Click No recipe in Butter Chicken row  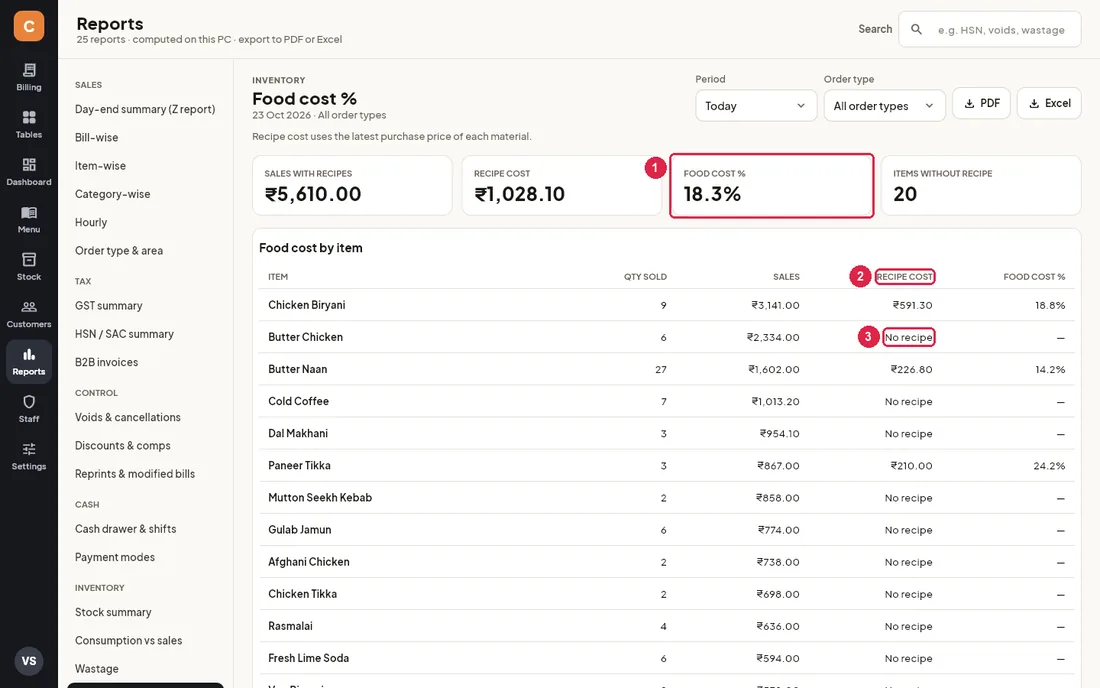[x=908, y=337]
